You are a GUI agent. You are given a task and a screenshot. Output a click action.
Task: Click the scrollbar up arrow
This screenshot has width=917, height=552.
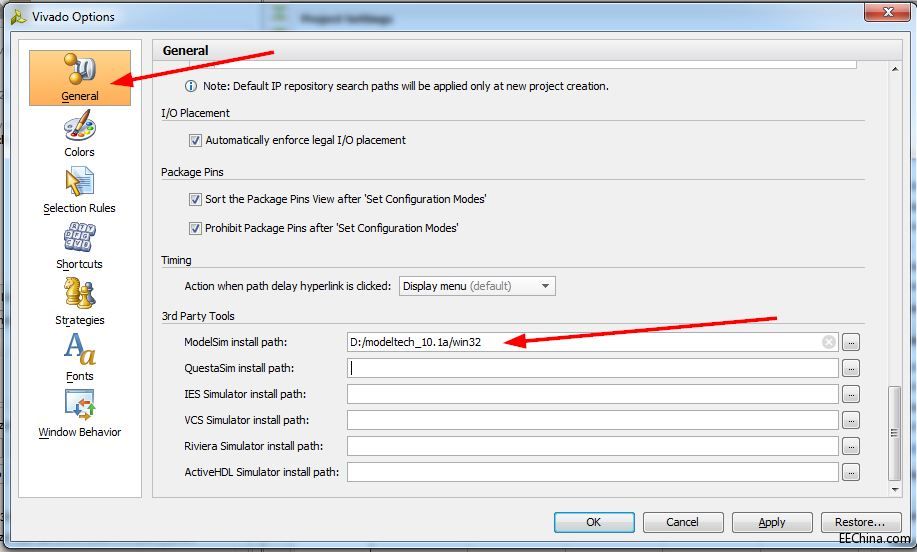click(x=895, y=69)
